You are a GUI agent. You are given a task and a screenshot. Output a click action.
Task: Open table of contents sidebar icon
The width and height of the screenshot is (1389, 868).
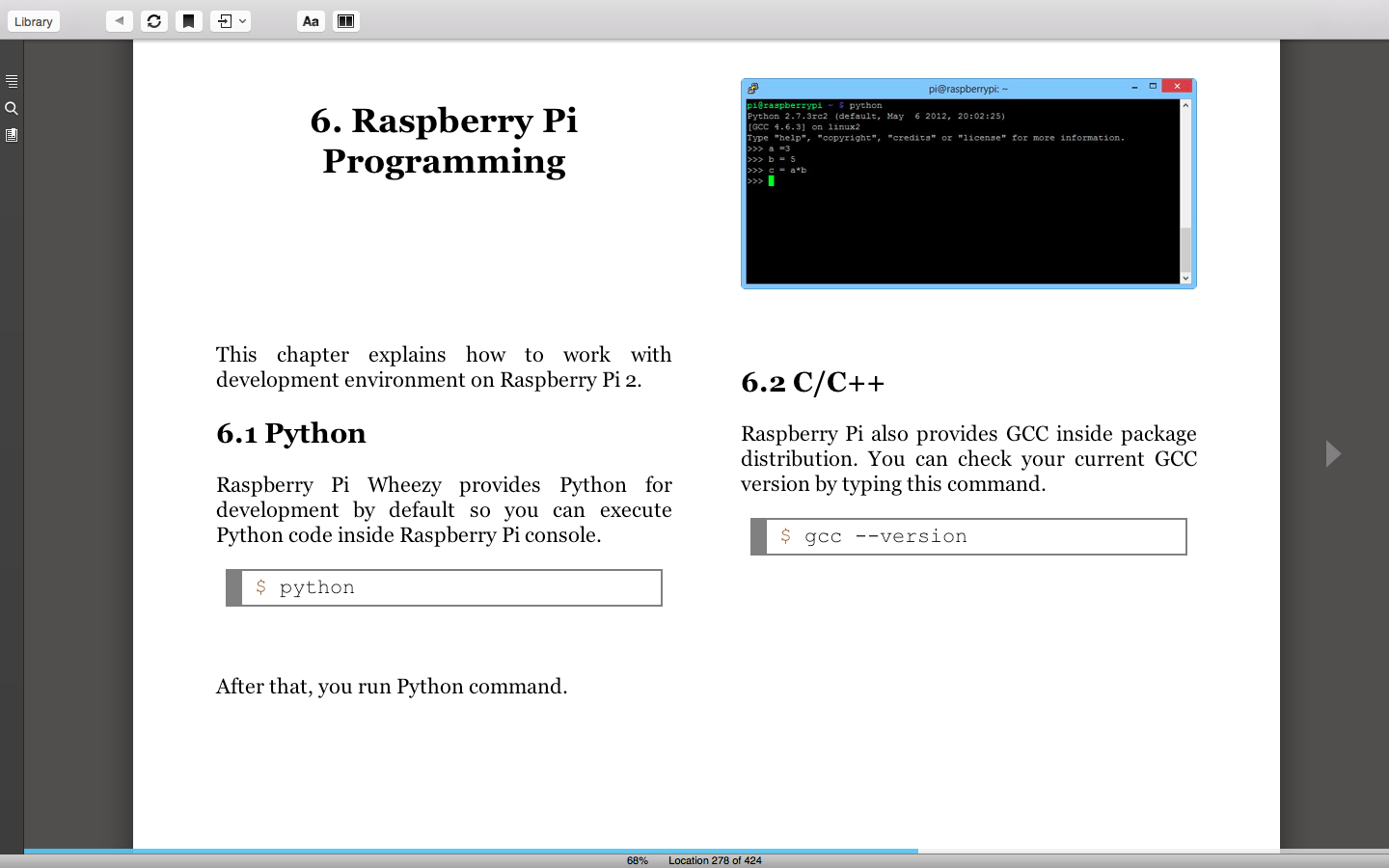(x=12, y=81)
